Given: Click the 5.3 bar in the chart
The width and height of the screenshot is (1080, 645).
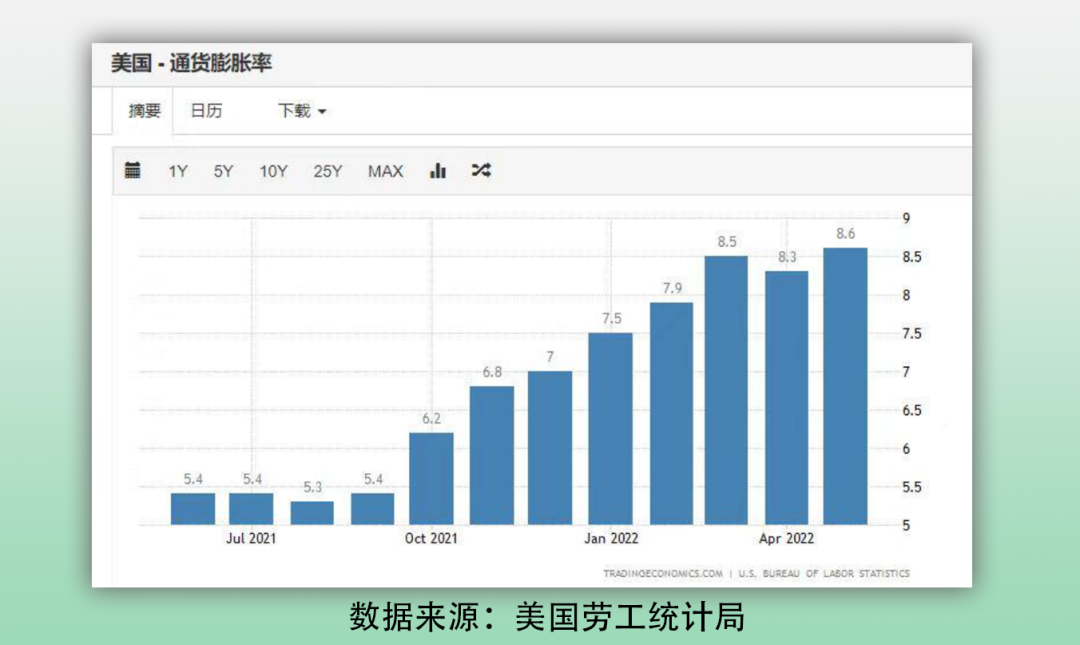Looking at the screenshot, I should (312, 513).
